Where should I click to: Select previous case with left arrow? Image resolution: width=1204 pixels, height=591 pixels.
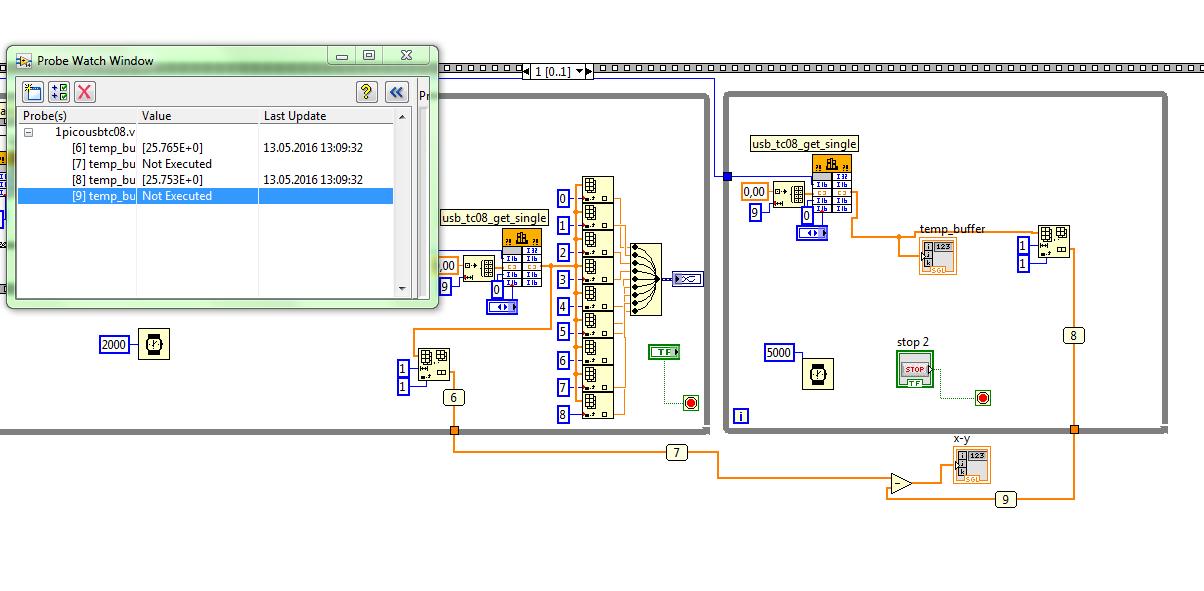(527, 72)
